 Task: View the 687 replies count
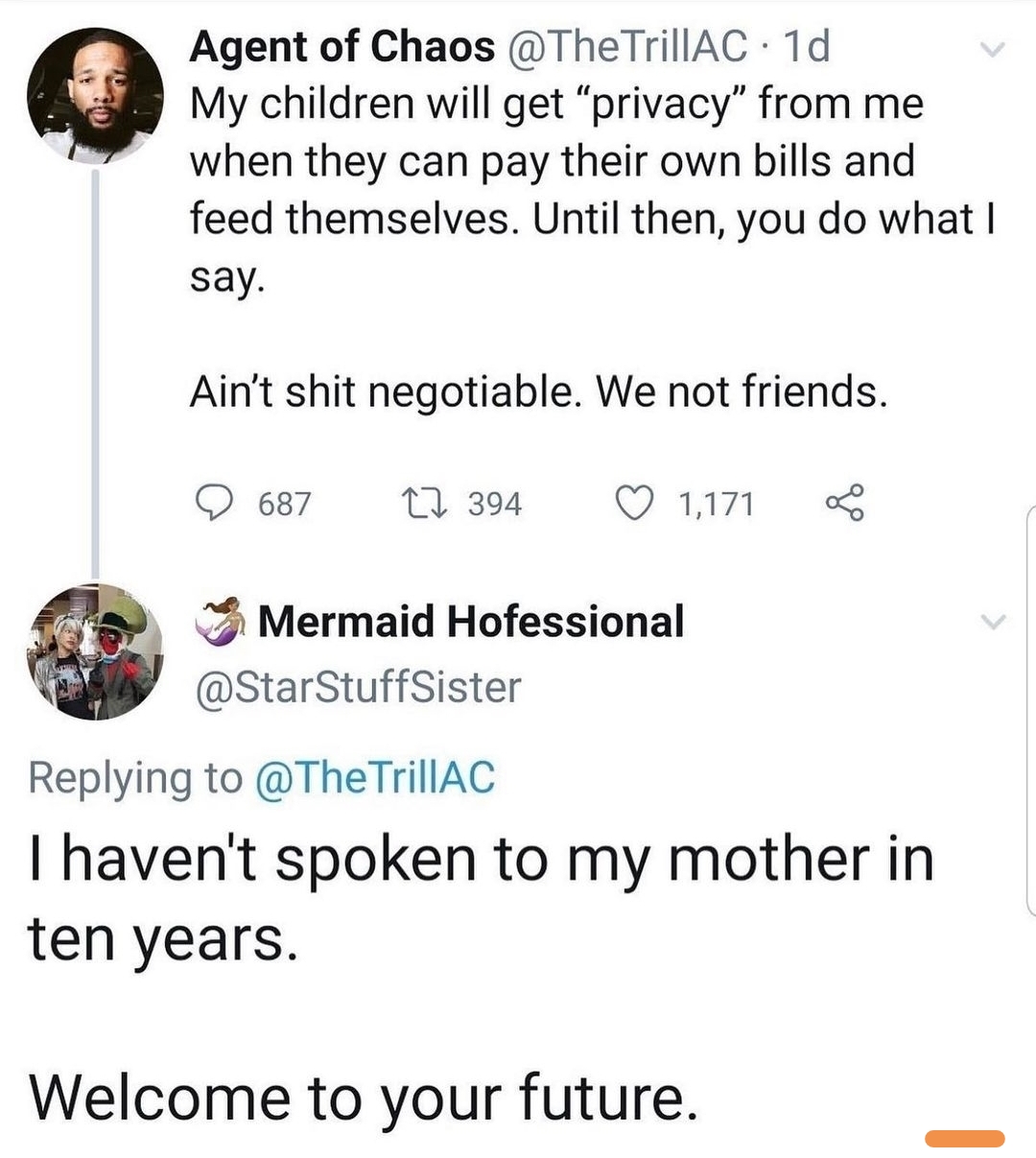(285, 504)
